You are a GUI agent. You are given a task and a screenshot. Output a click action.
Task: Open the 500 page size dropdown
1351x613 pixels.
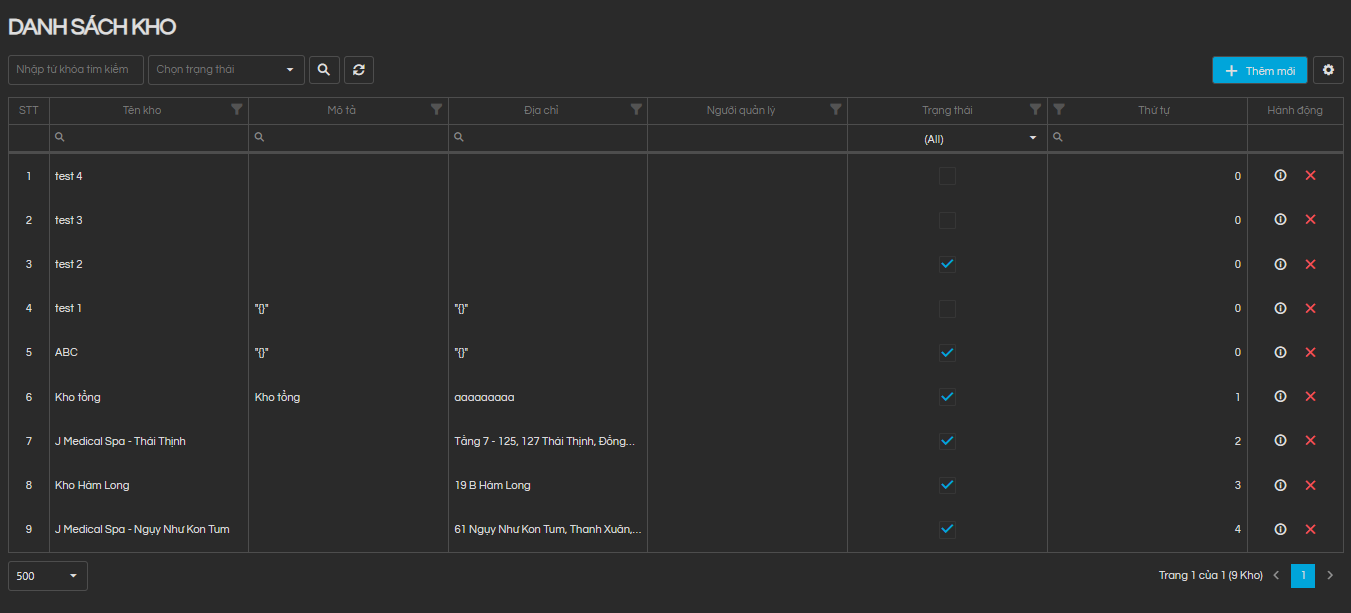47,576
